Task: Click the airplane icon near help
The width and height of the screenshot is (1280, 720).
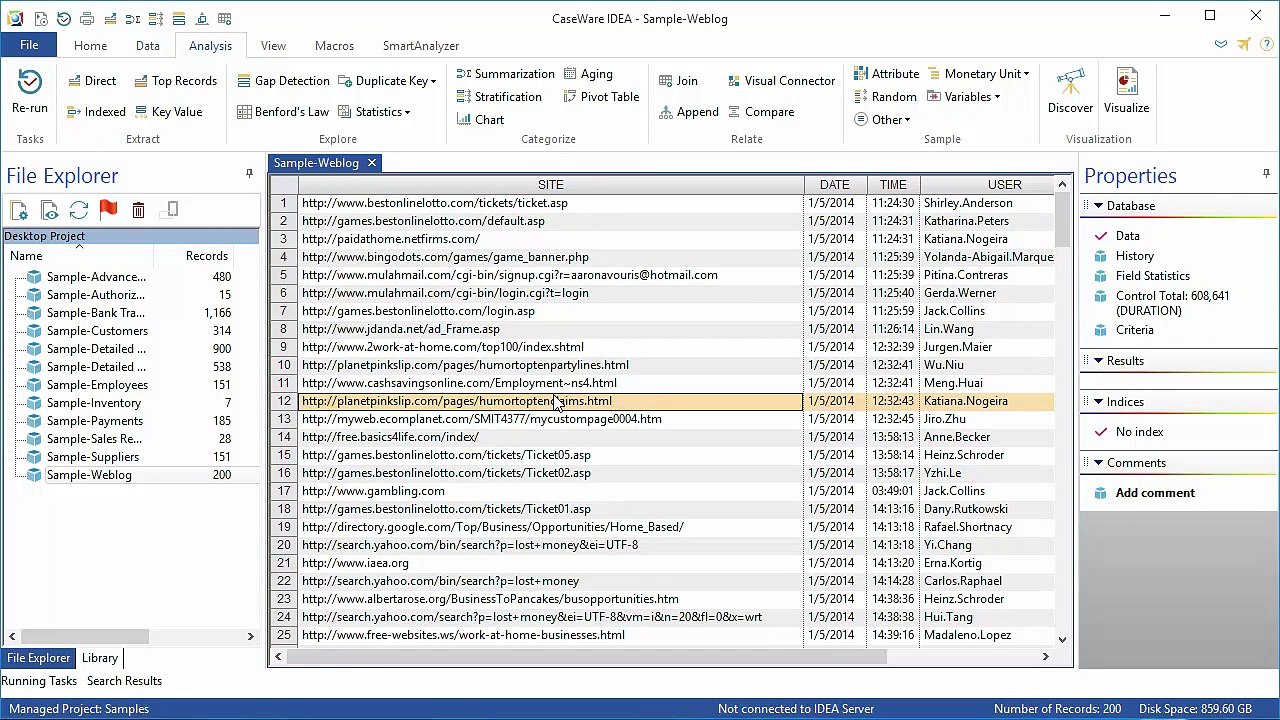Action: point(1244,45)
